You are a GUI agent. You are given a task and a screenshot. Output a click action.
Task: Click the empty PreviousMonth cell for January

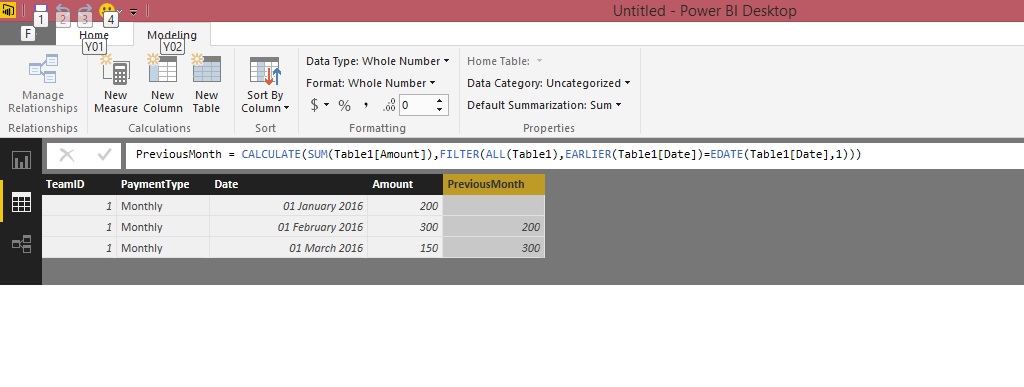pos(494,206)
